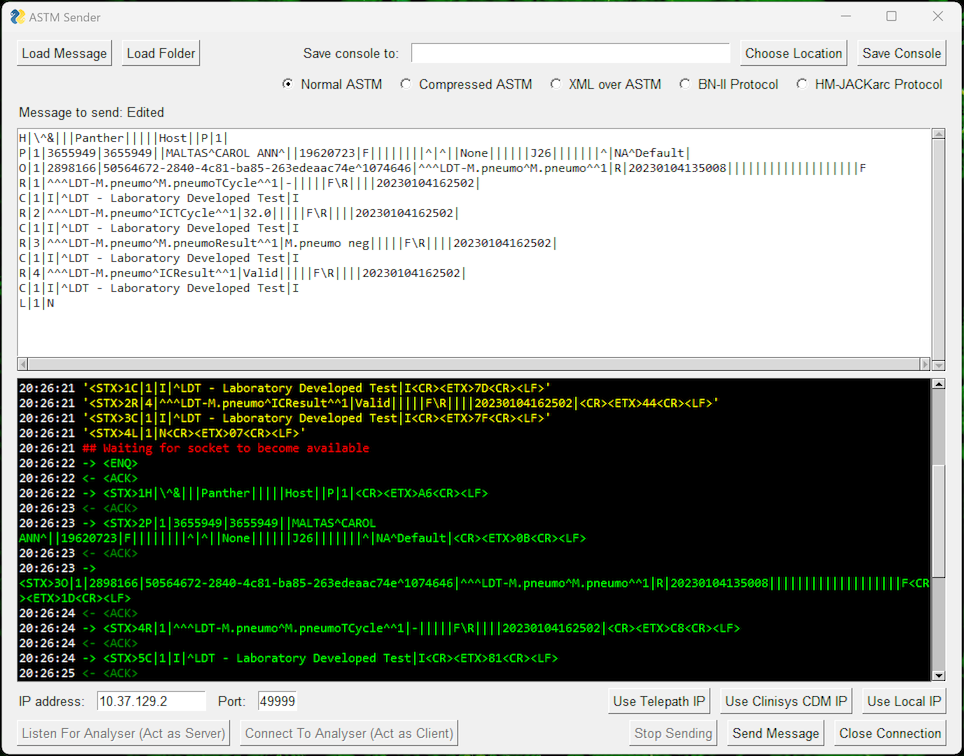Screen dimensions: 964x756
Task: Click Choose Location button
Action: (793, 53)
